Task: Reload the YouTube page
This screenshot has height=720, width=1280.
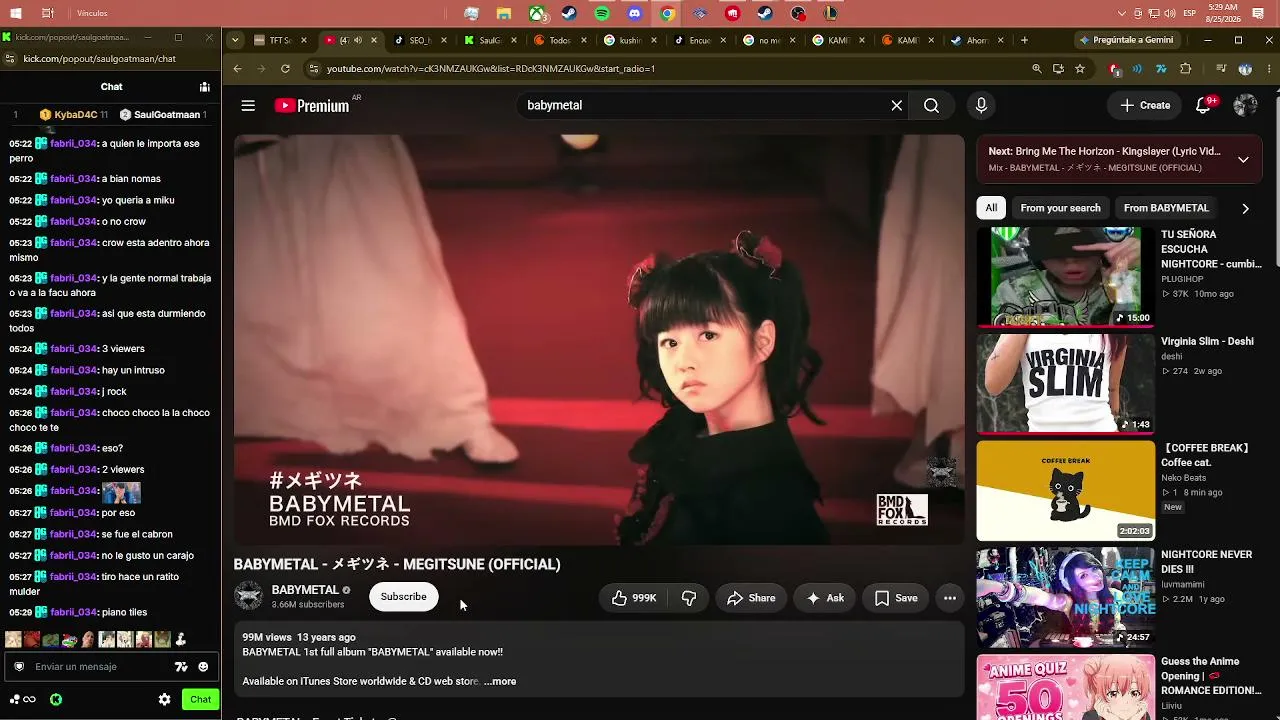Action: (285, 69)
